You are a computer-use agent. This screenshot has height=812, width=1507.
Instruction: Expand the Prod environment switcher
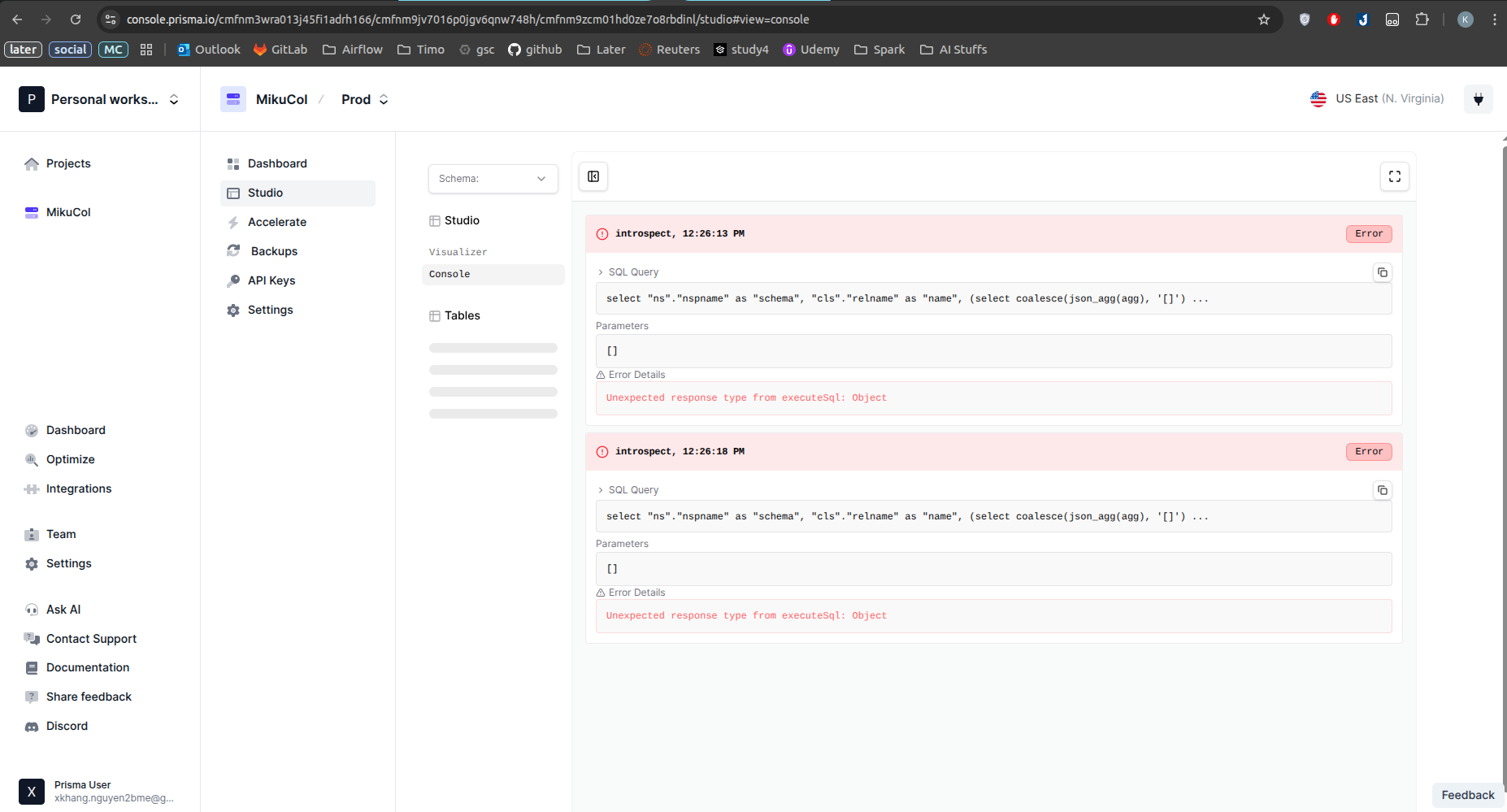tap(365, 99)
